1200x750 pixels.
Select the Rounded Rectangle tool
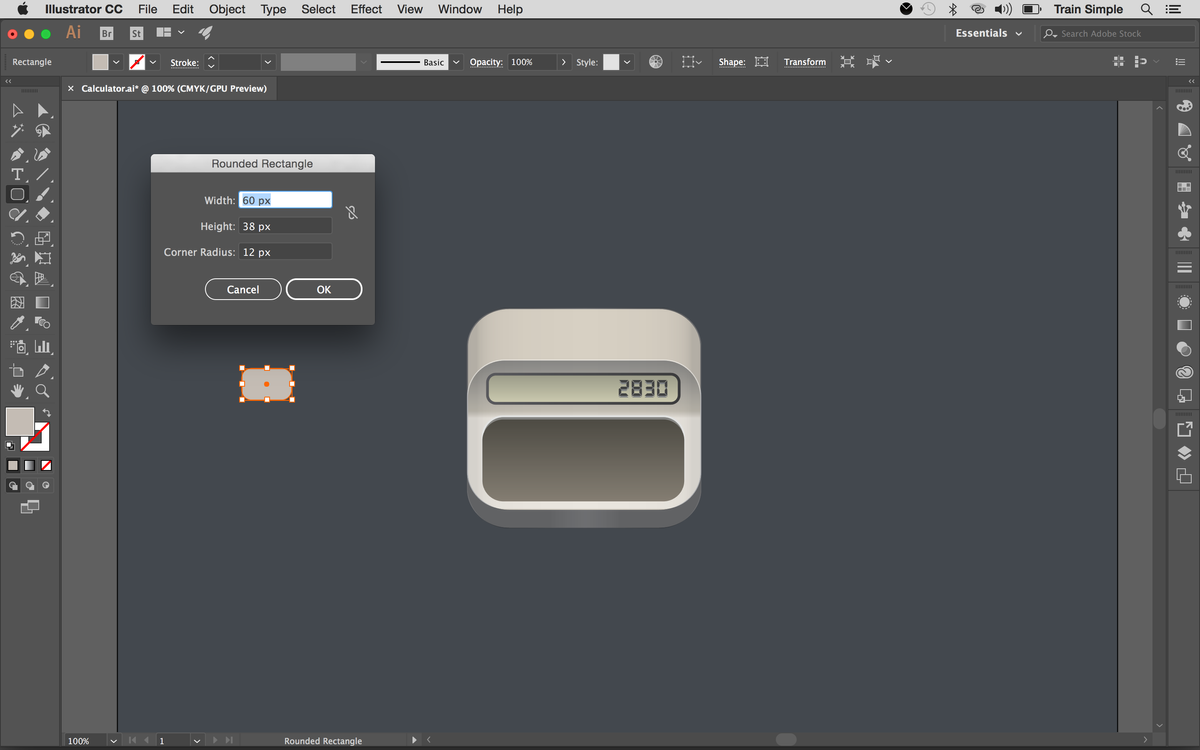[17, 194]
